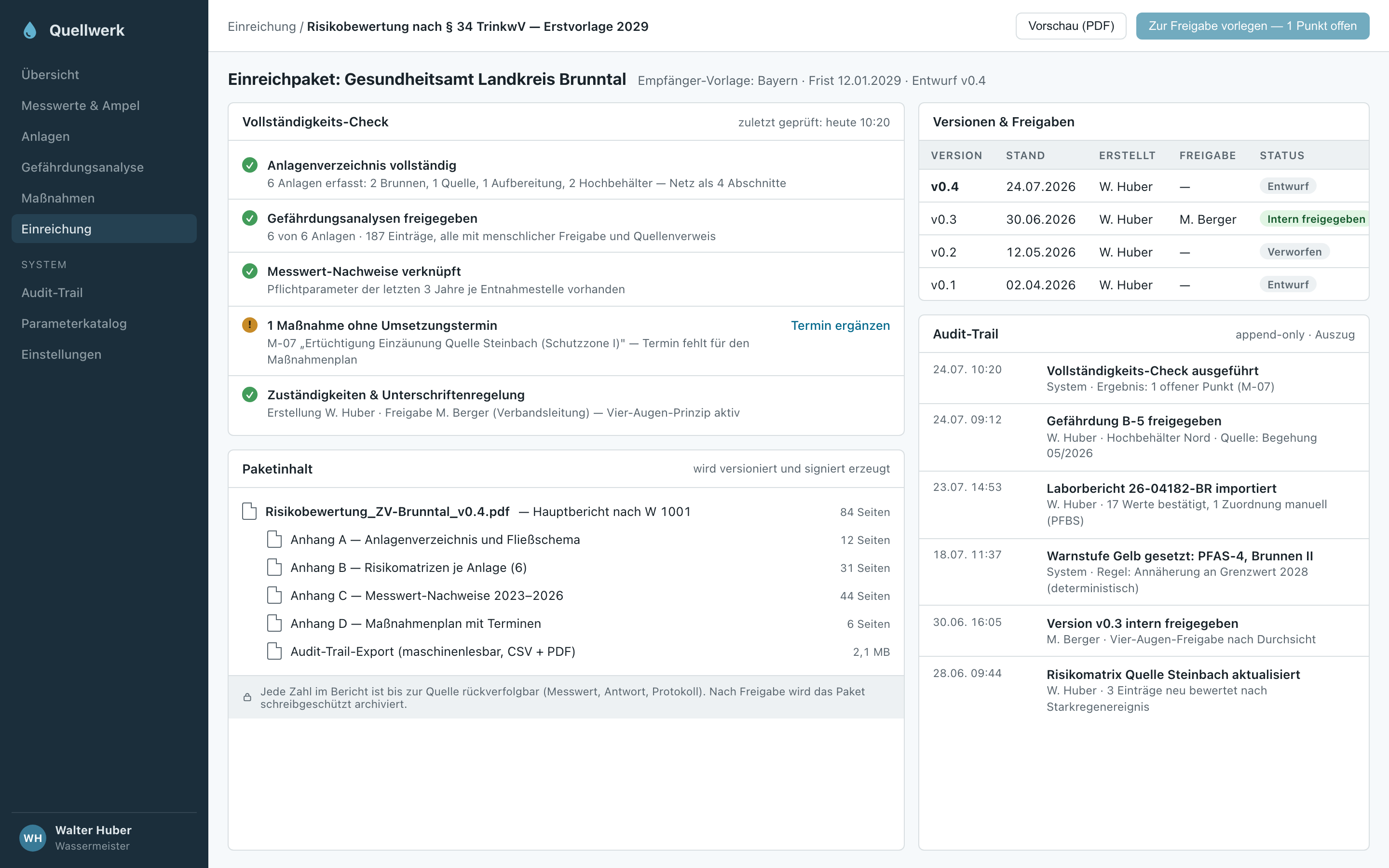Click the document icon beside Anhang C
The width and height of the screenshot is (1389, 868).
[274, 596]
